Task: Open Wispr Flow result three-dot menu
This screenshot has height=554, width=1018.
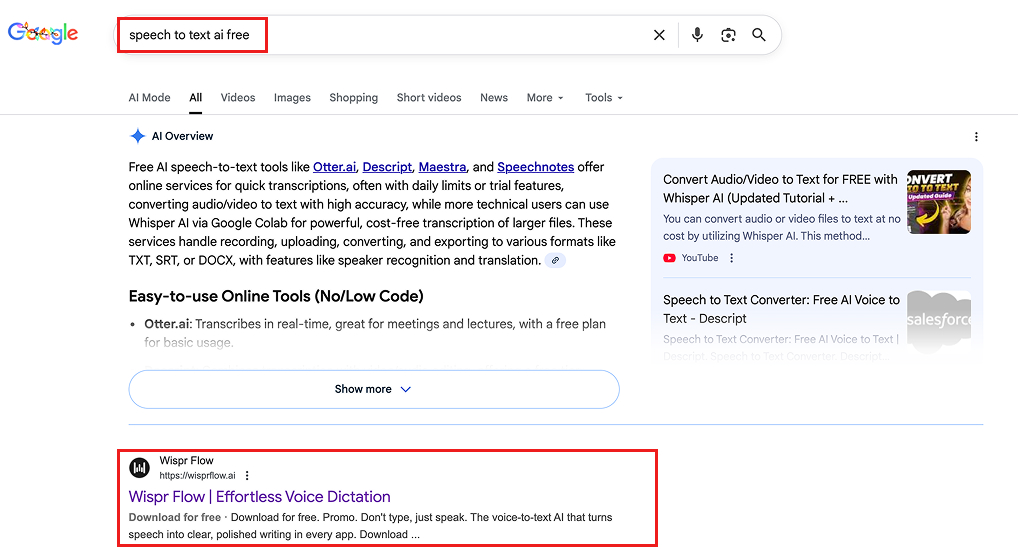Action: [247, 475]
